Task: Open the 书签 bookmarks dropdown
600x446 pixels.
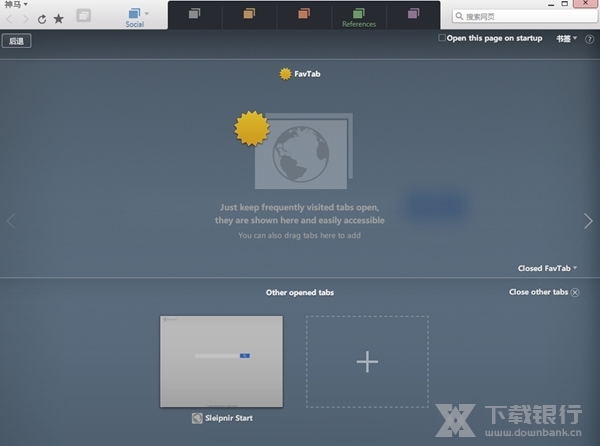Action: point(566,39)
